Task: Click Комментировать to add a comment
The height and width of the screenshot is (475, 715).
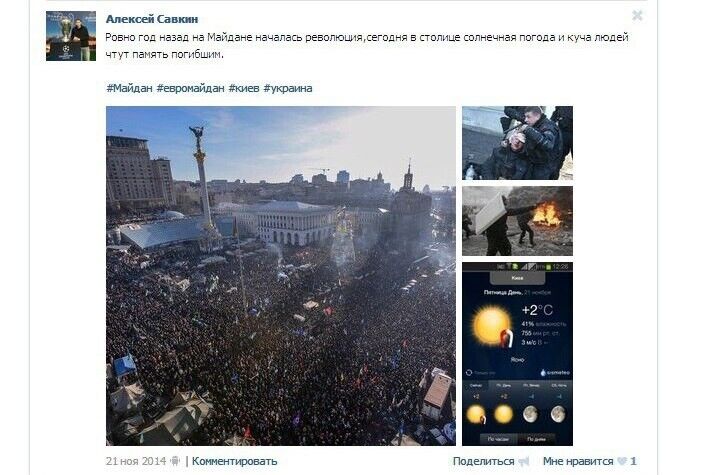Action: tap(234, 461)
